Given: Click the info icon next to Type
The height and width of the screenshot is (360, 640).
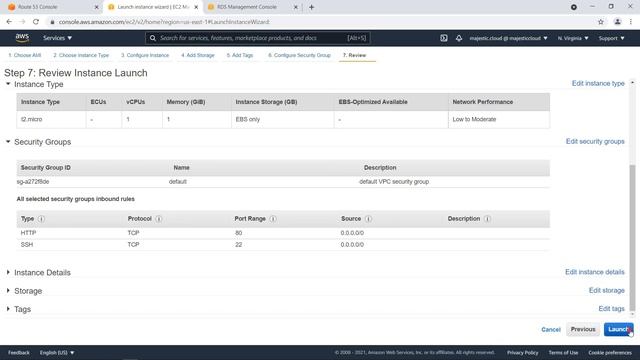Looking at the screenshot, I should click(x=41, y=219).
